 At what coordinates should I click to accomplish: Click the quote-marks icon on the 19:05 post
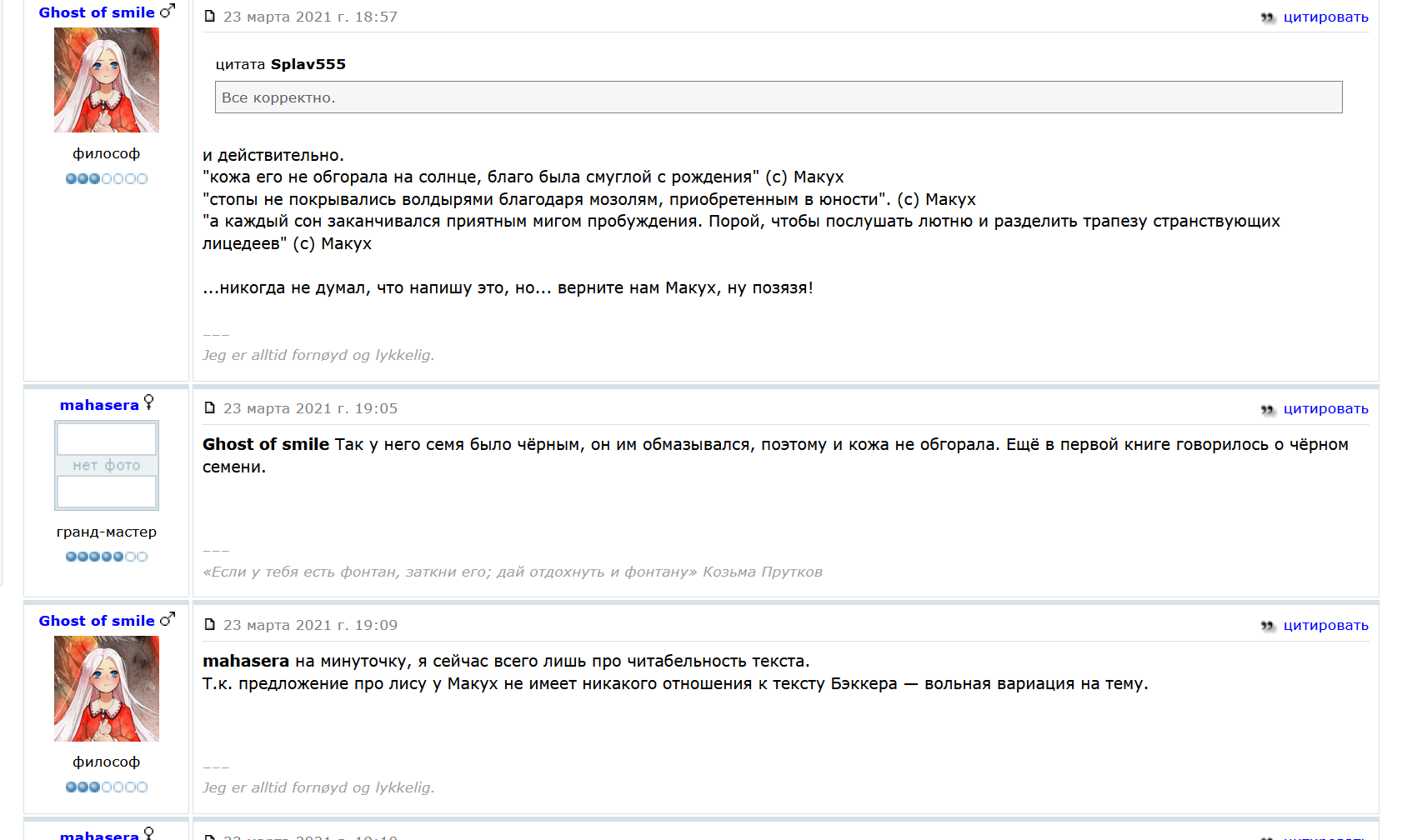pos(1268,409)
